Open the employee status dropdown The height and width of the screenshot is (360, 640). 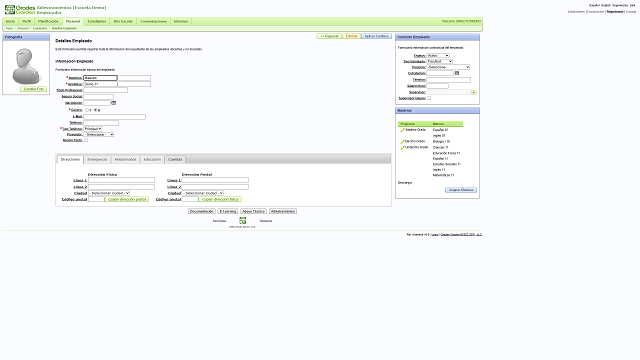438,56
